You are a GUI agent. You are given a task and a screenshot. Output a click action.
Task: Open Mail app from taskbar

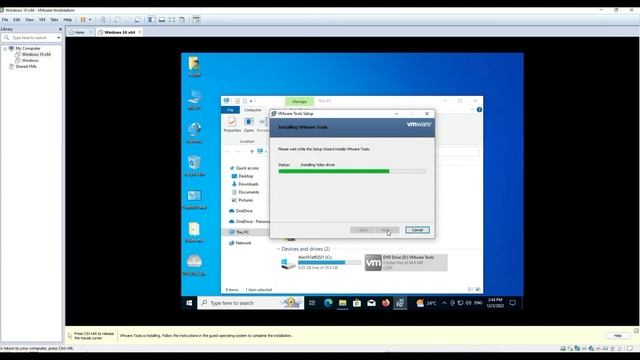(371, 303)
